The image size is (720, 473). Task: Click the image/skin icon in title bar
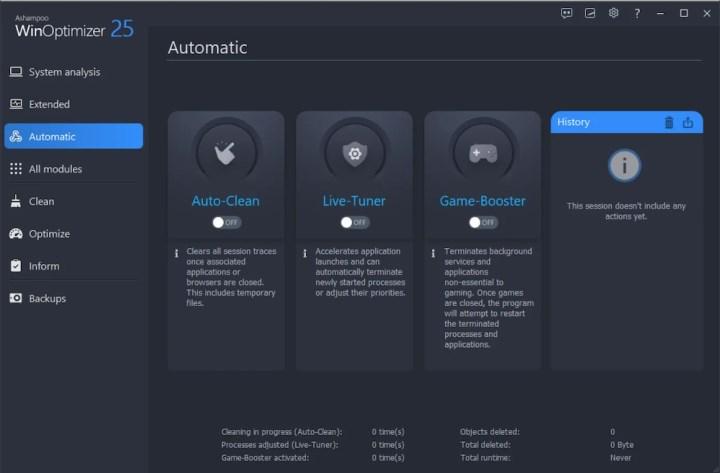pyautogui.click(x=590, y=13)
